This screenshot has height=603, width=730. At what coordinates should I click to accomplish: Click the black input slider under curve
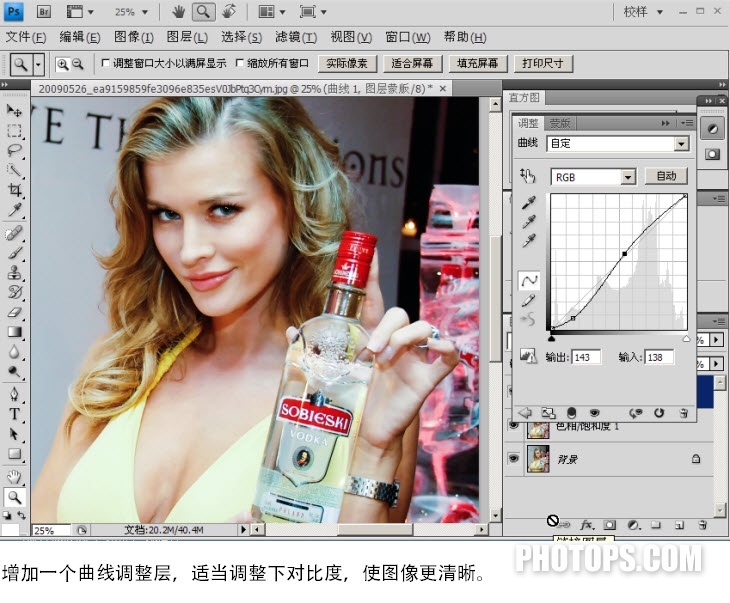552,339
